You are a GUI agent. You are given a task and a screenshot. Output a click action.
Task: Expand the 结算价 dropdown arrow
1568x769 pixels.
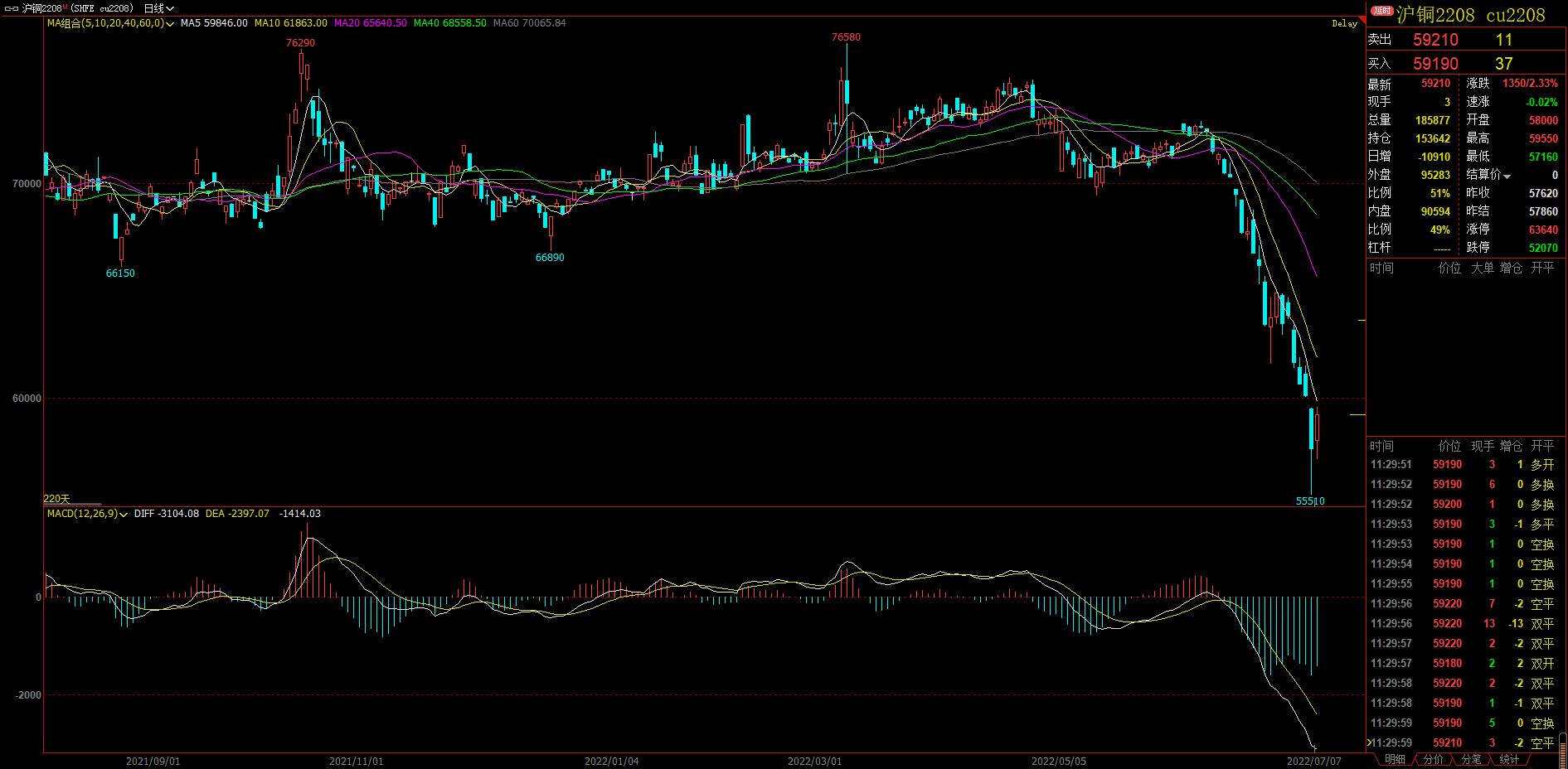tap(1507, 176)
